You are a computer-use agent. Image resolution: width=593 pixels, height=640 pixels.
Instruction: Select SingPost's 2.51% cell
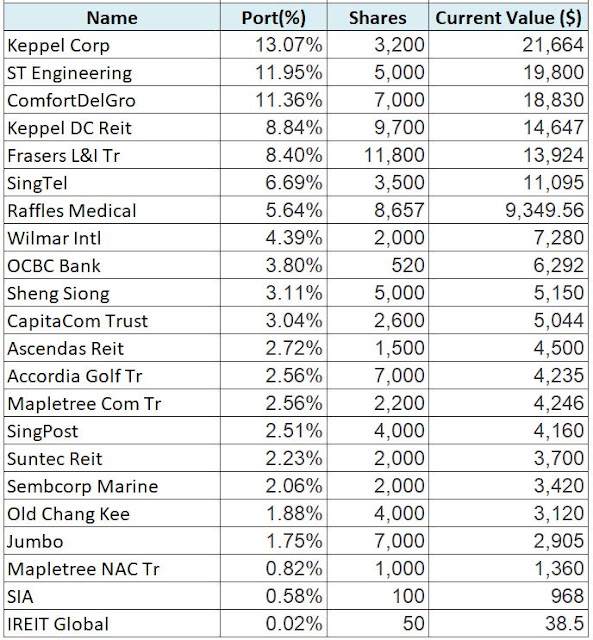pos(273,431)
